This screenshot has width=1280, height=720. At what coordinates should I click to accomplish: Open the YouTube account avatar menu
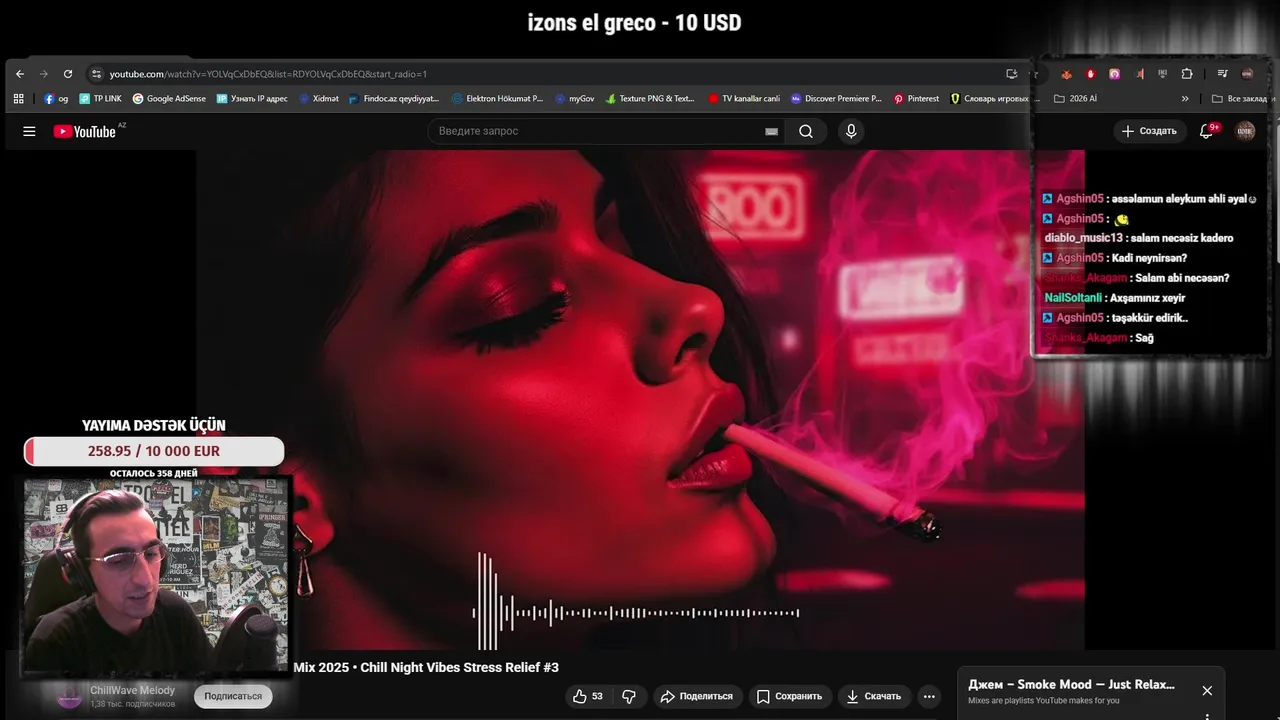(1245, 131)
